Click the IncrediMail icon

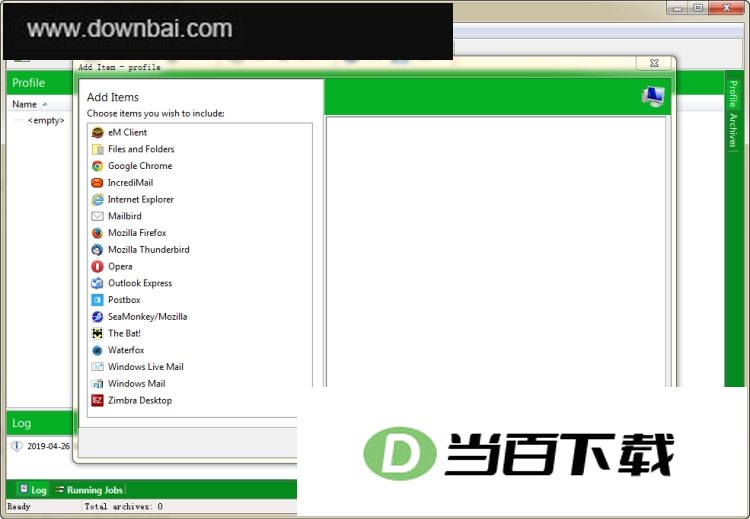pyautogui.click(x=98, y=183)
